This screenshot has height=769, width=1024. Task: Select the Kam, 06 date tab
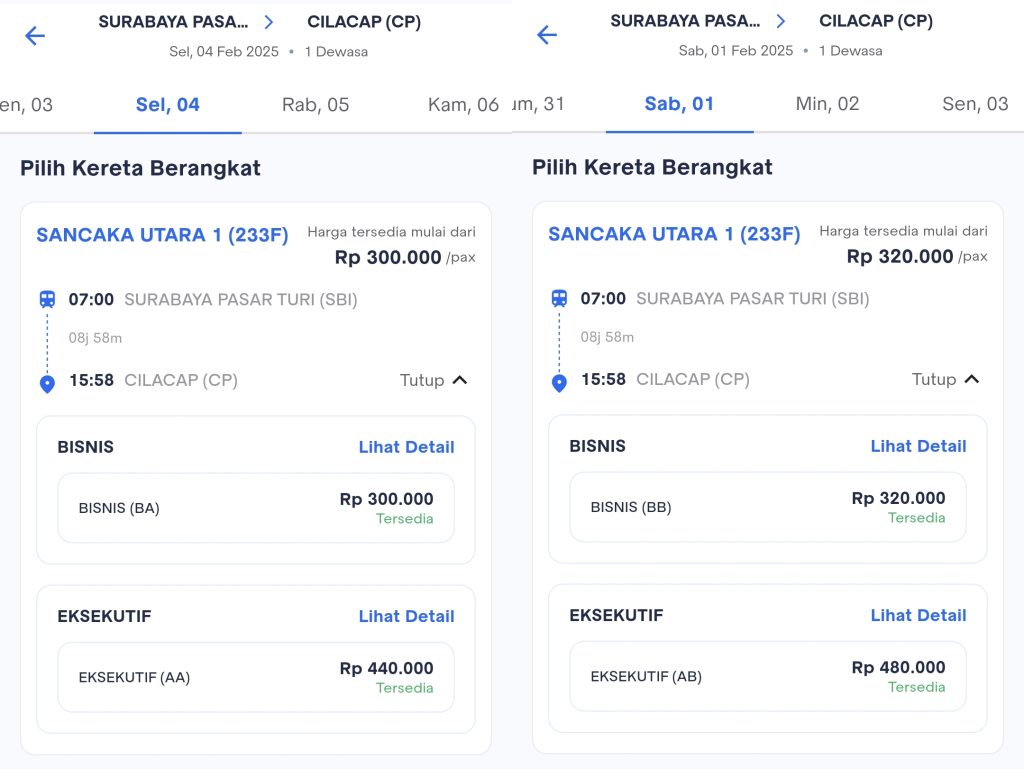click(460, 104)
